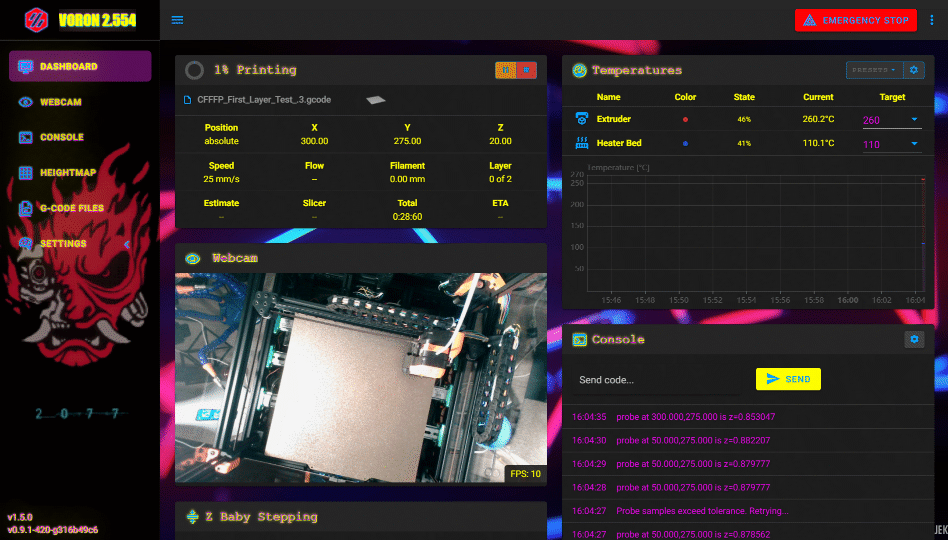Click the Temperatures panel thermometer icon
Viewport: 948px width, 540px height.
pos(579,70)
